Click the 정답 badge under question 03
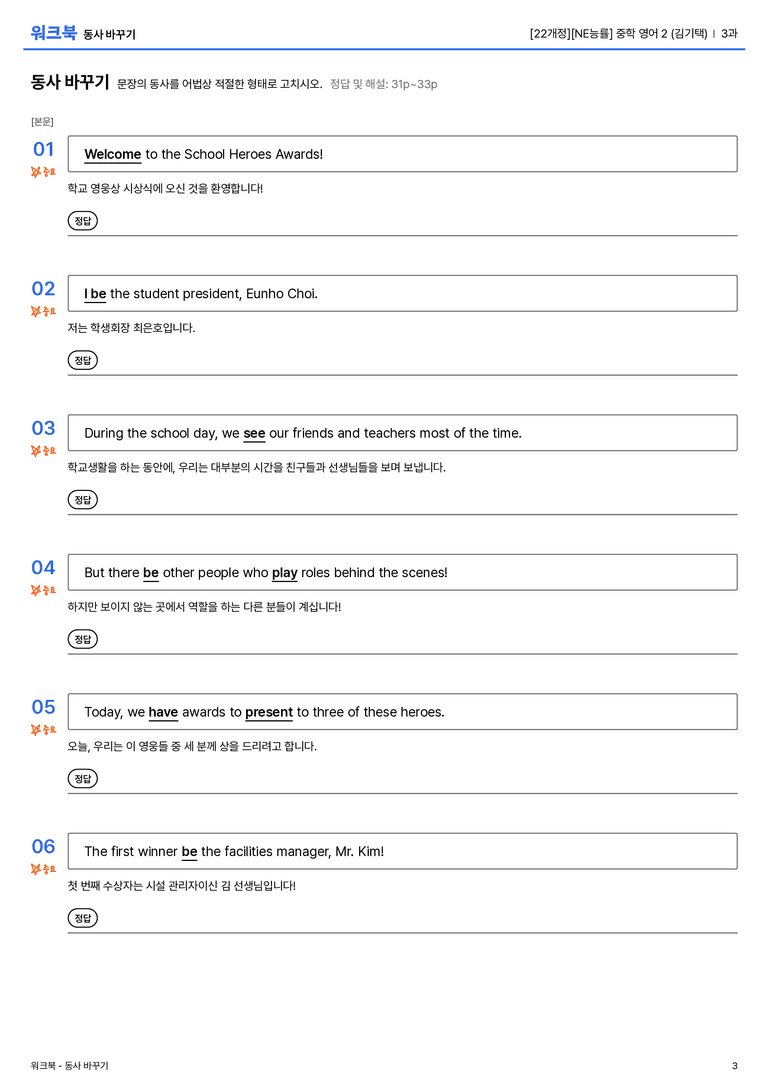The height and width of the screenshot is (1087, 768). tap(82, 500)
